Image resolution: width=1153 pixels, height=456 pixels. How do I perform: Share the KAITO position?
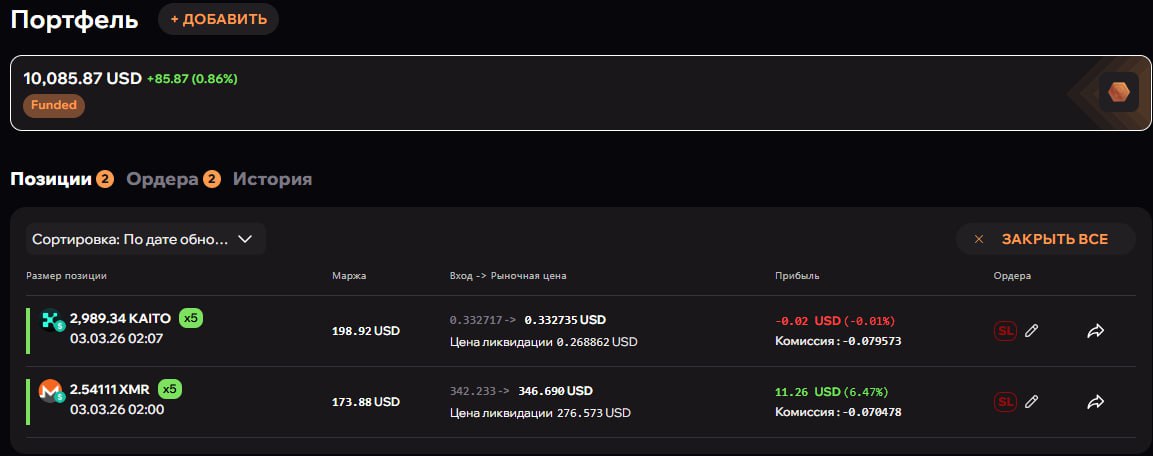pyautogui.click(x=1095, y=331)
